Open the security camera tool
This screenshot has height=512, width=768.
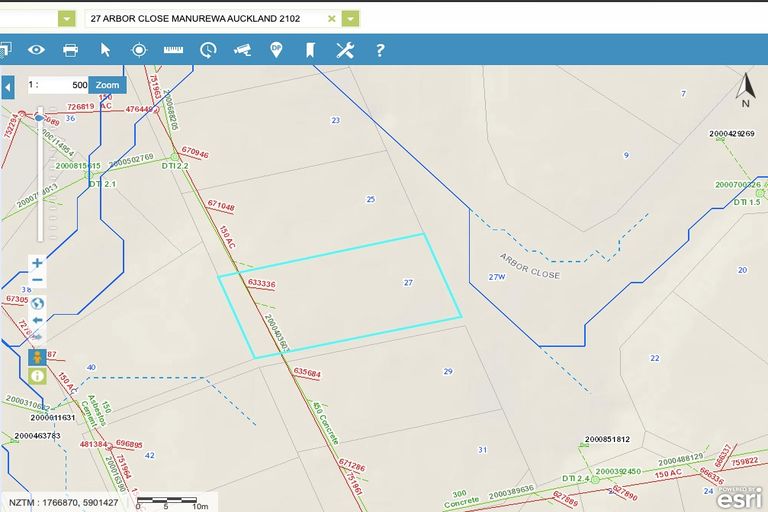(x=242, y=50)
